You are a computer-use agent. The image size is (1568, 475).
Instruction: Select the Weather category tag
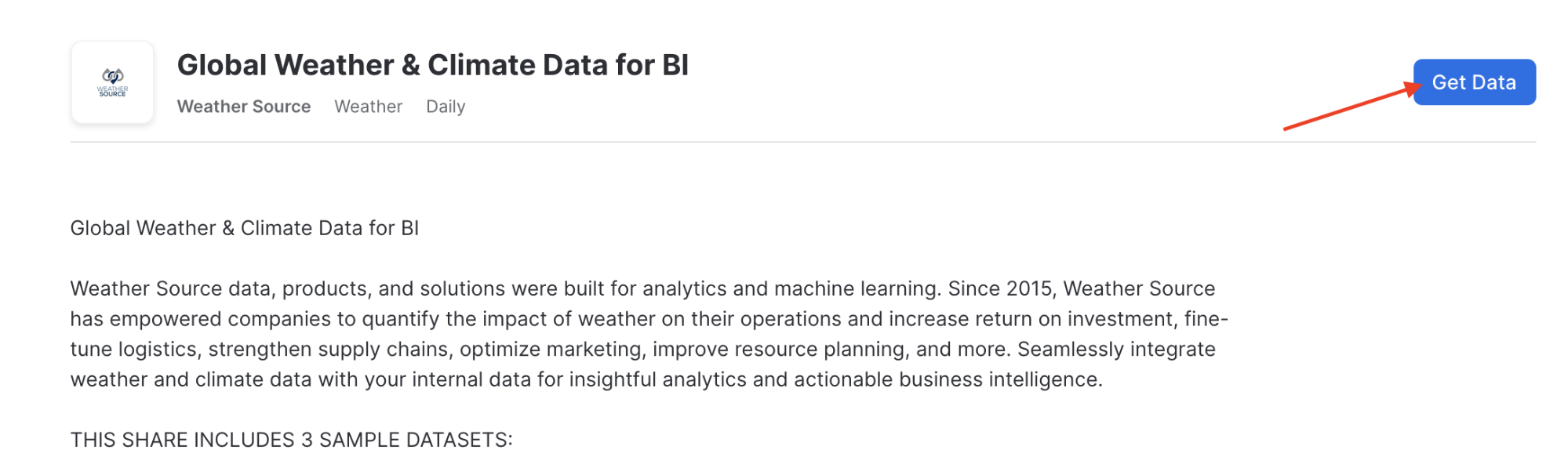[368, 107]
